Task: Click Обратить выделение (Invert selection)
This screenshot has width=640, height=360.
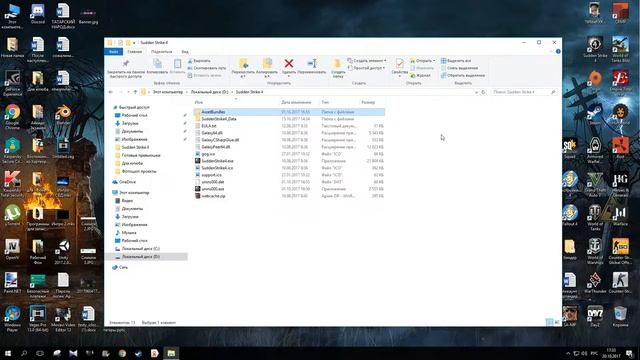Action: pyautogui.click(x=463, y=76)
